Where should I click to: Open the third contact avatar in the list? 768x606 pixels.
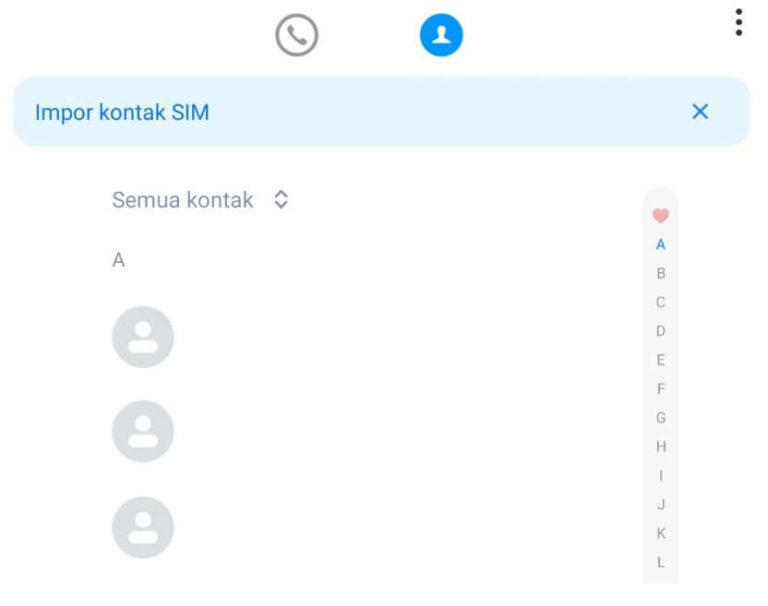pyautogui.click(x=143, y=528)
